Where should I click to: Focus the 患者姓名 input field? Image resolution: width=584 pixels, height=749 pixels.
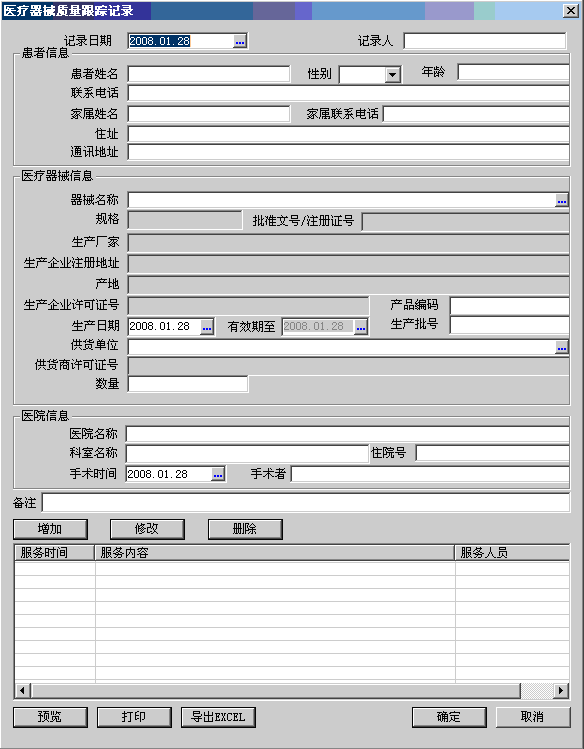click(209, 75)
